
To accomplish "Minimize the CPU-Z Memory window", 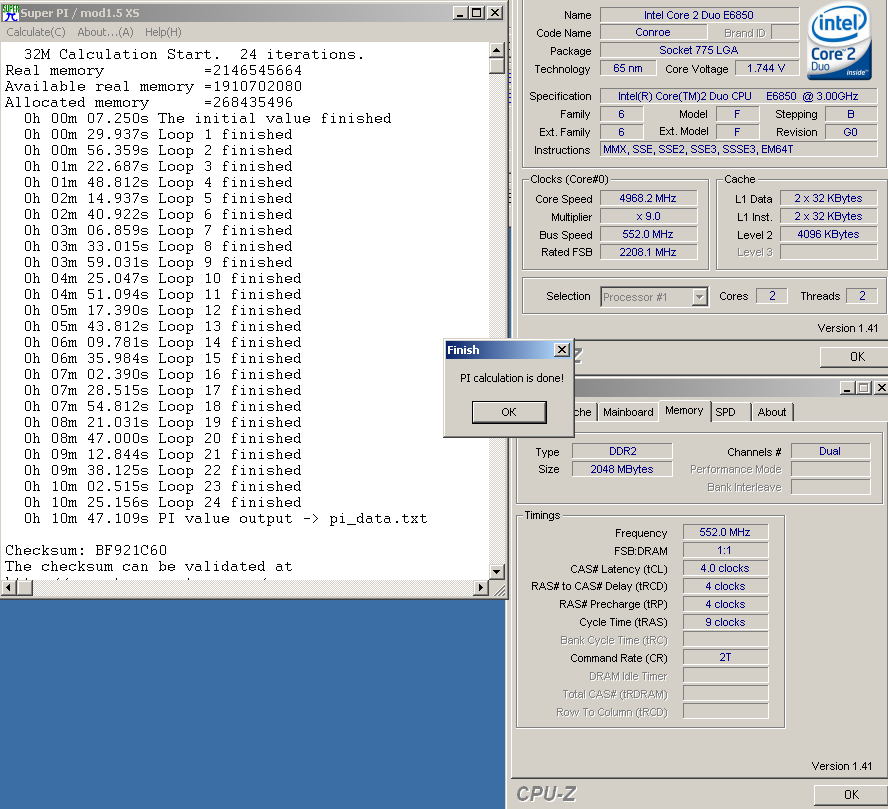I will [847, 388].
